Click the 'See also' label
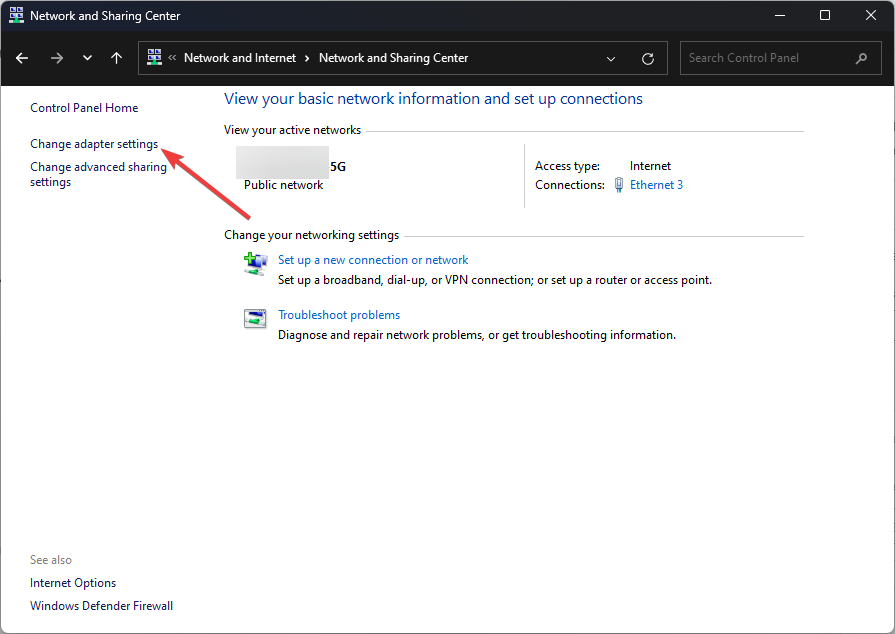This screenshot has height=634, width=895. tap(51, 560)
